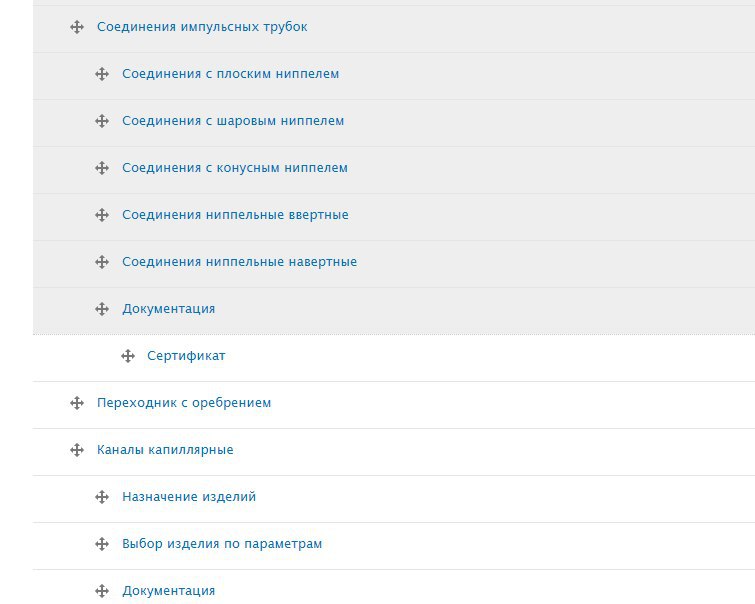Open Соединения с шаровым ниппелем link
The height and width of the screenshot is (604, 755).
[x=233, y=121]
